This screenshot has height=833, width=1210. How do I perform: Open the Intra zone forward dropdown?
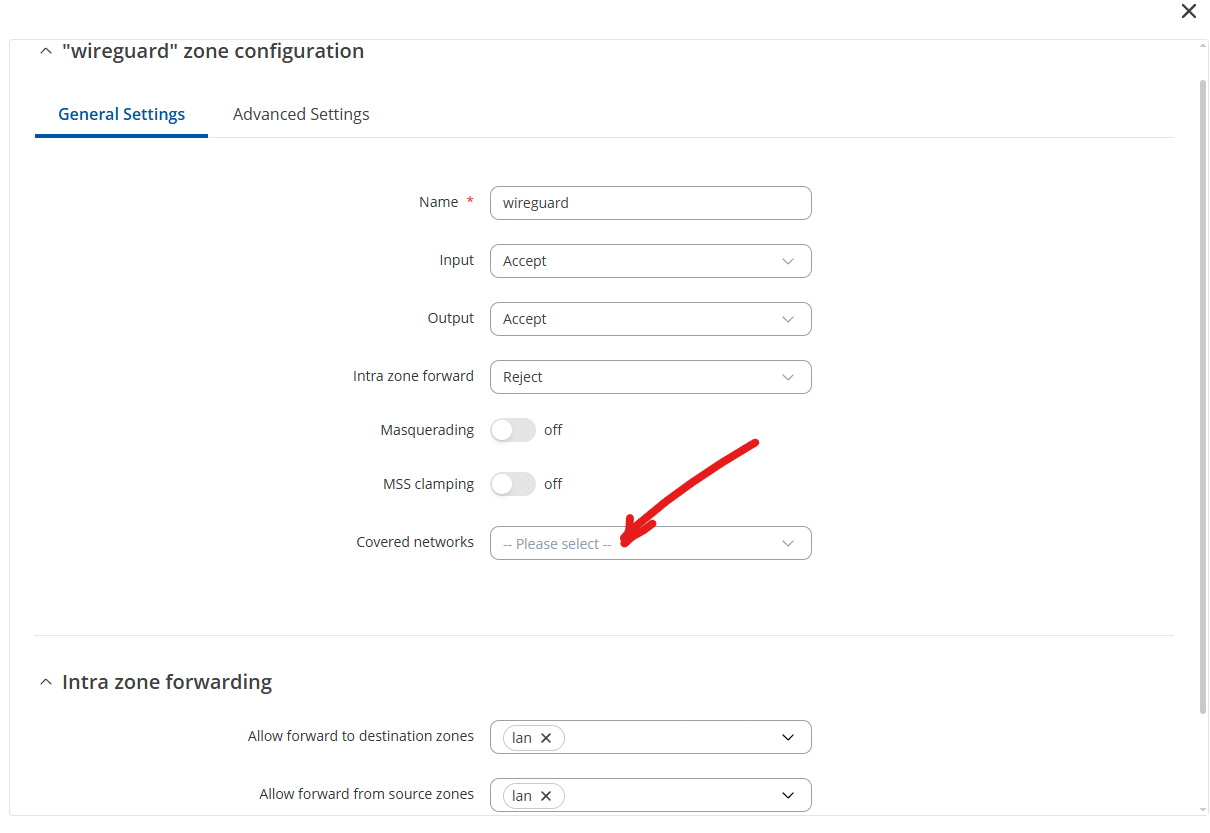tap(650, 377)
